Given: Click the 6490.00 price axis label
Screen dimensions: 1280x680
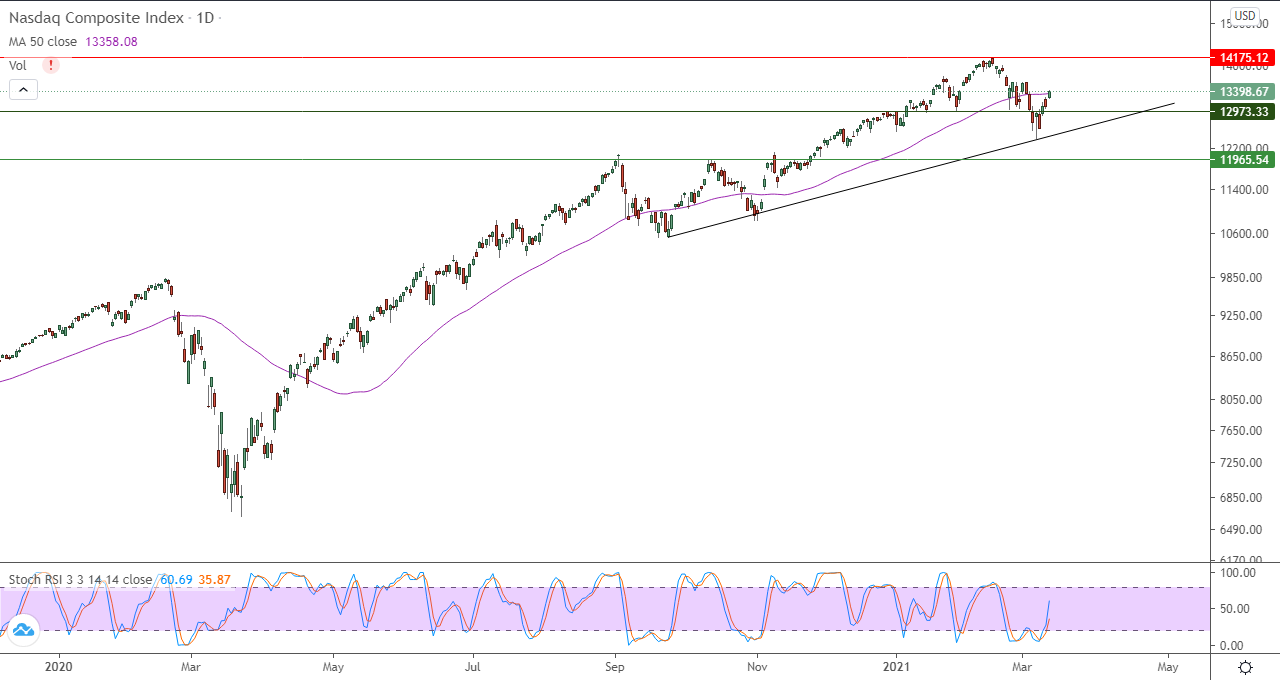Looking at the screenshot, I should click(1240, 530).
